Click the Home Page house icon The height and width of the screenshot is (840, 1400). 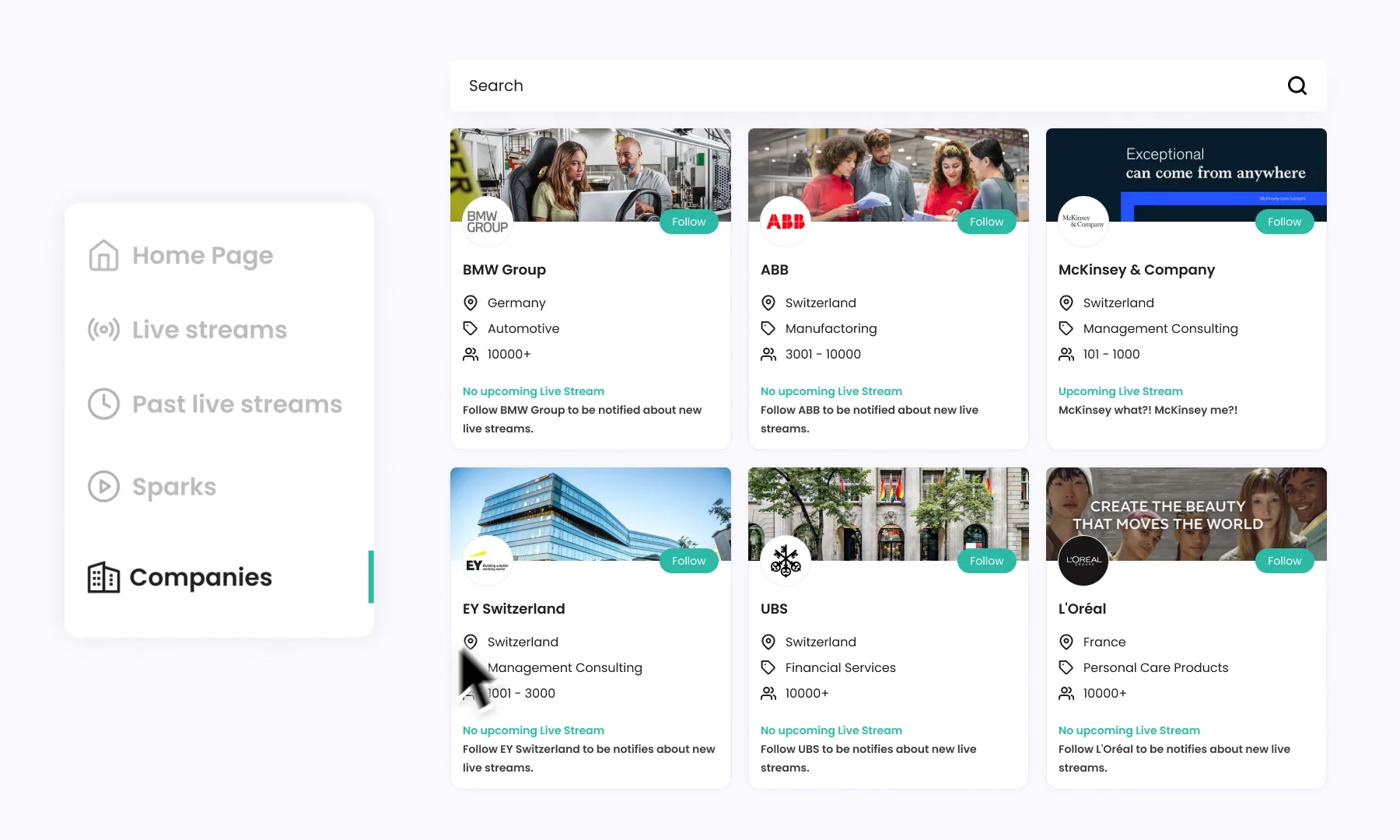click(x=103, y=255)
